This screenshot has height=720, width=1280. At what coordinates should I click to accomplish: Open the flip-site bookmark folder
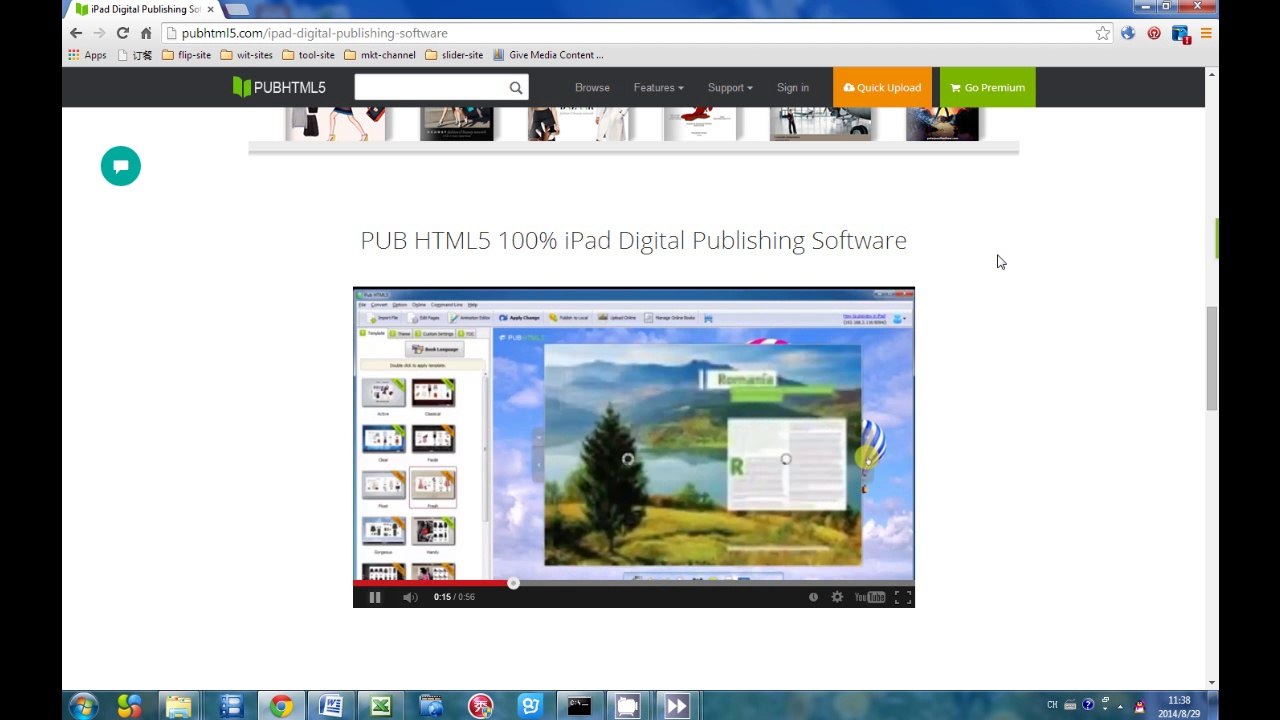(x=186, y=55)
